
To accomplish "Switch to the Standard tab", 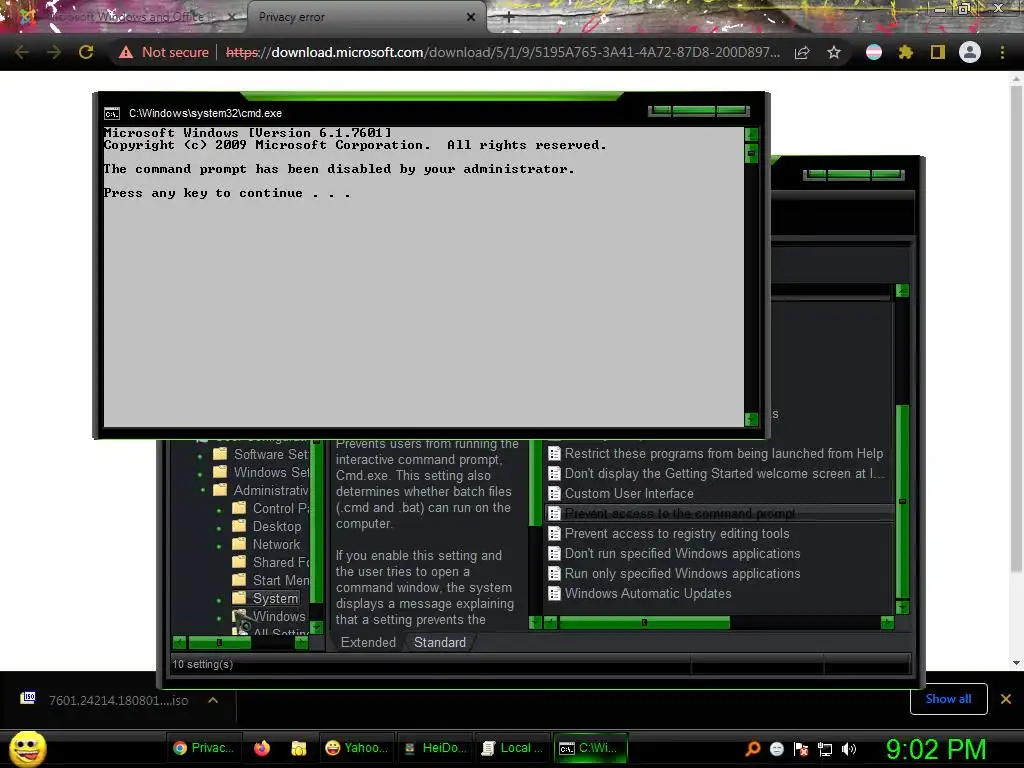I will [x=440, y=642].
